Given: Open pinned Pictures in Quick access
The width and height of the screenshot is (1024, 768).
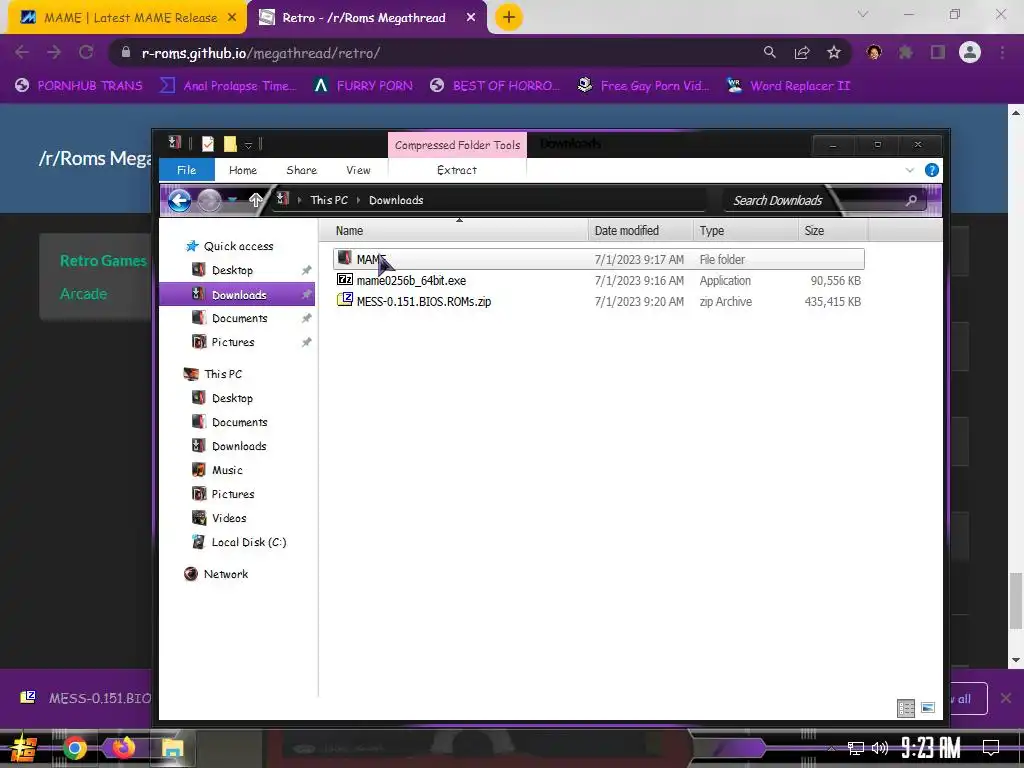Looking at the screenshot, I should click(x=233, y=342).
